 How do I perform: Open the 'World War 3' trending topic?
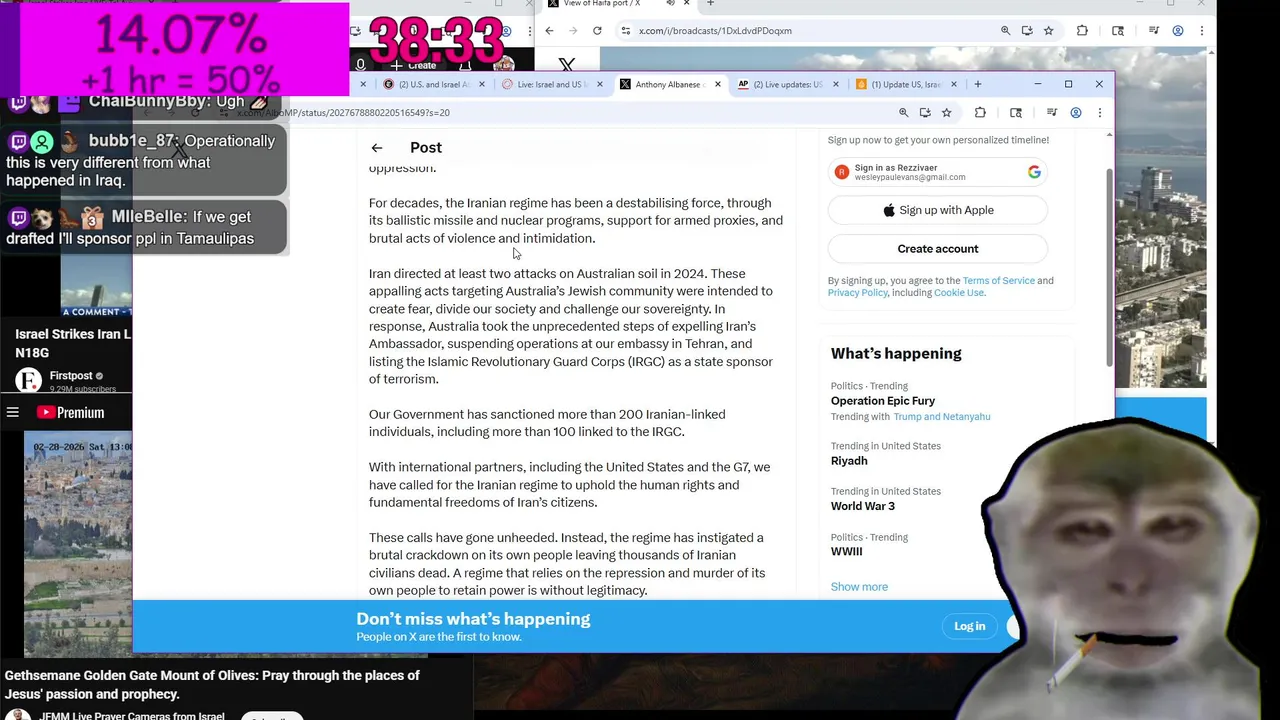[862, 507]
